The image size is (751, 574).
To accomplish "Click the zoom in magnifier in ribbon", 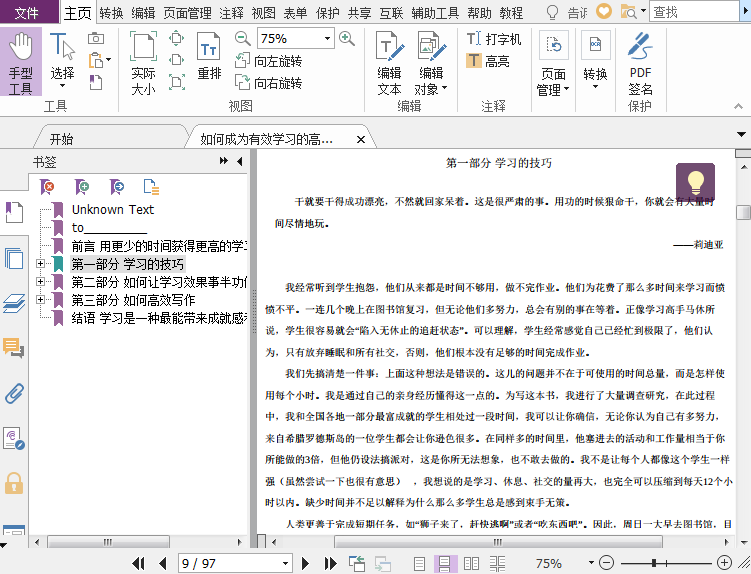I will (347, 38).
